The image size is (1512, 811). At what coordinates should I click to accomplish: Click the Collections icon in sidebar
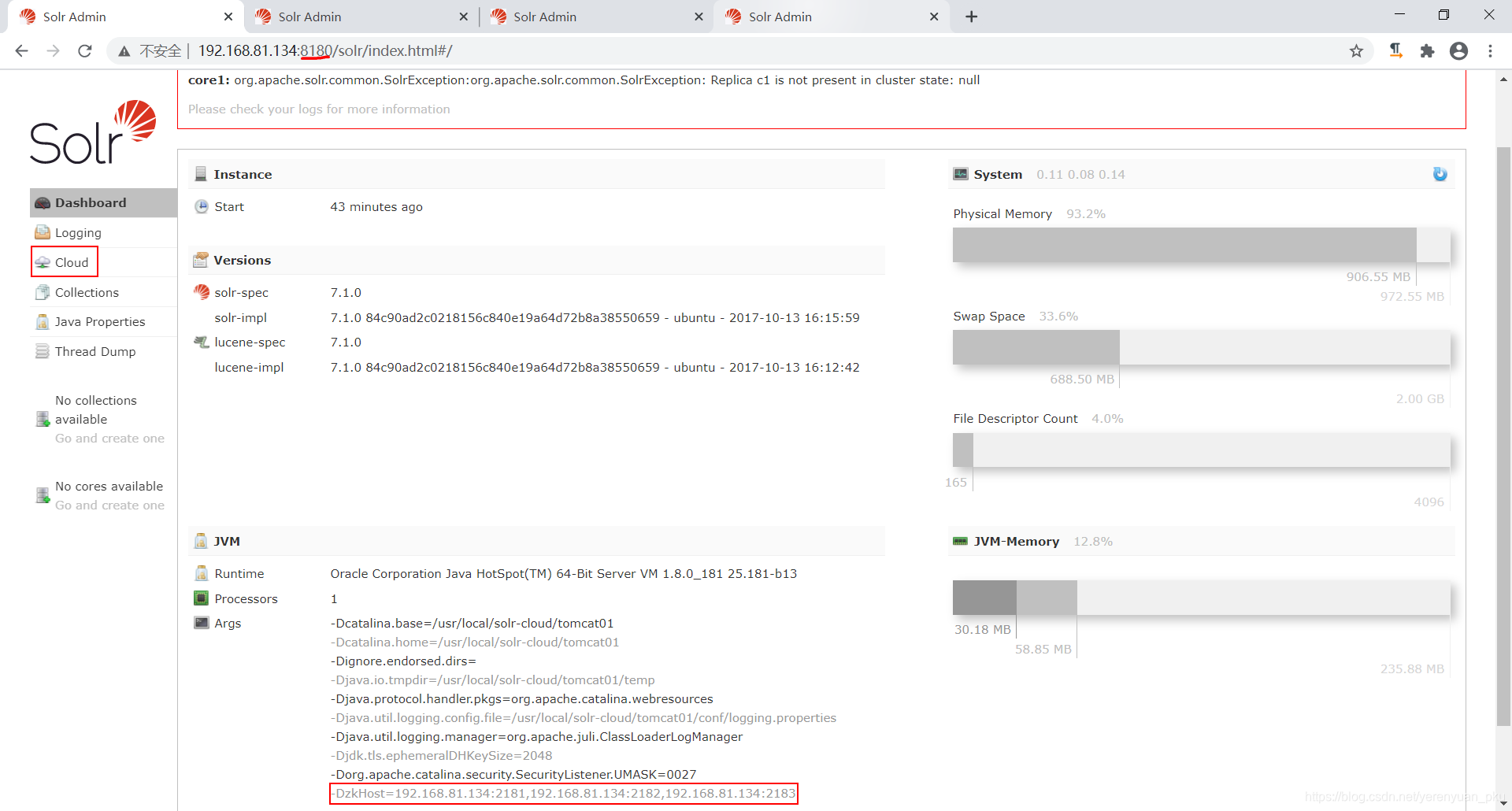(43, 292)
